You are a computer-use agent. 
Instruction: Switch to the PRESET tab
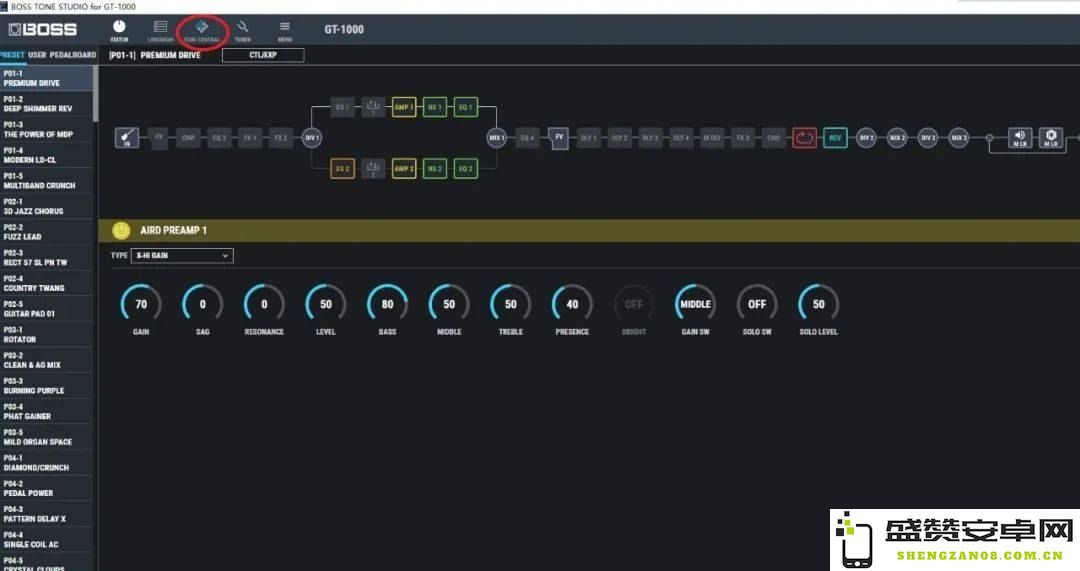[12, 54]
